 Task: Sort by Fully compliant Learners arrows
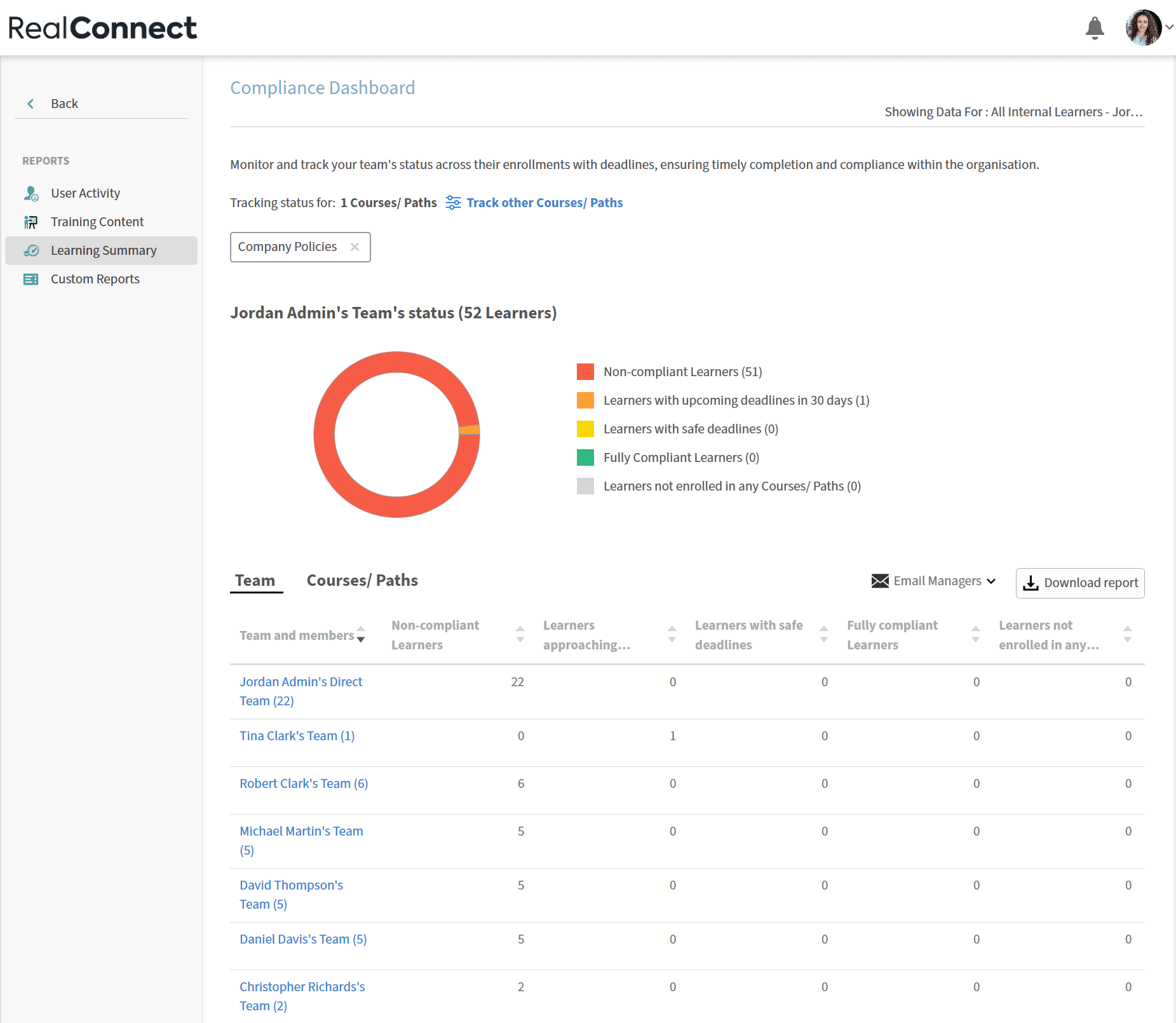976,635
